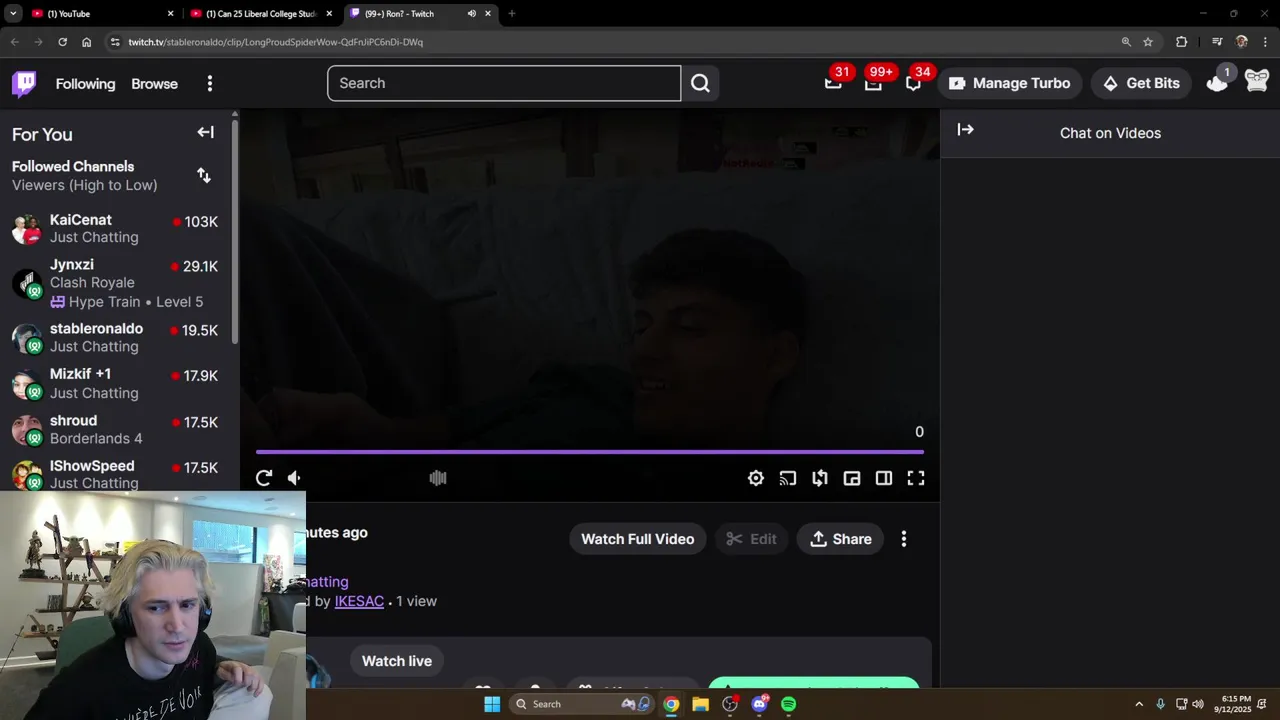The image size is (1280, 720).
Task: Collapse the Chat on Videos panel
Action: pos(965,130)
